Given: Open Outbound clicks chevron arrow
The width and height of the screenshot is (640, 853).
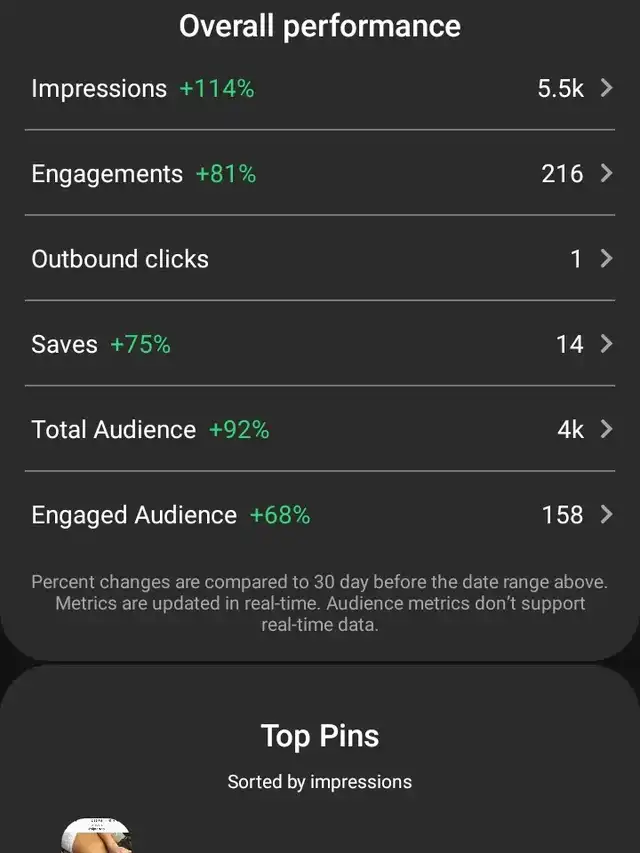Looking at the screenshot, I should (x=606, y=258).
